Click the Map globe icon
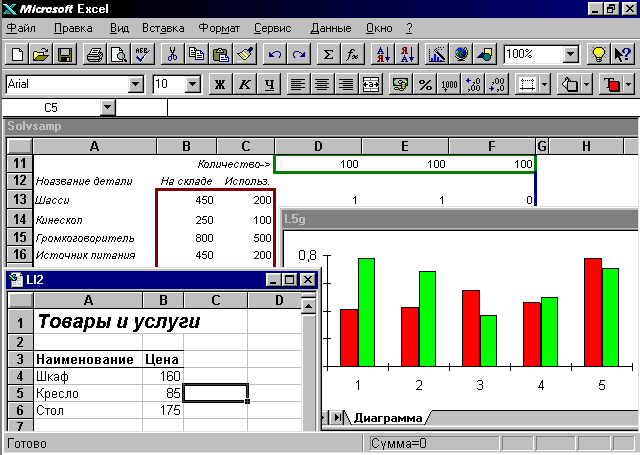 click(461, 54)
